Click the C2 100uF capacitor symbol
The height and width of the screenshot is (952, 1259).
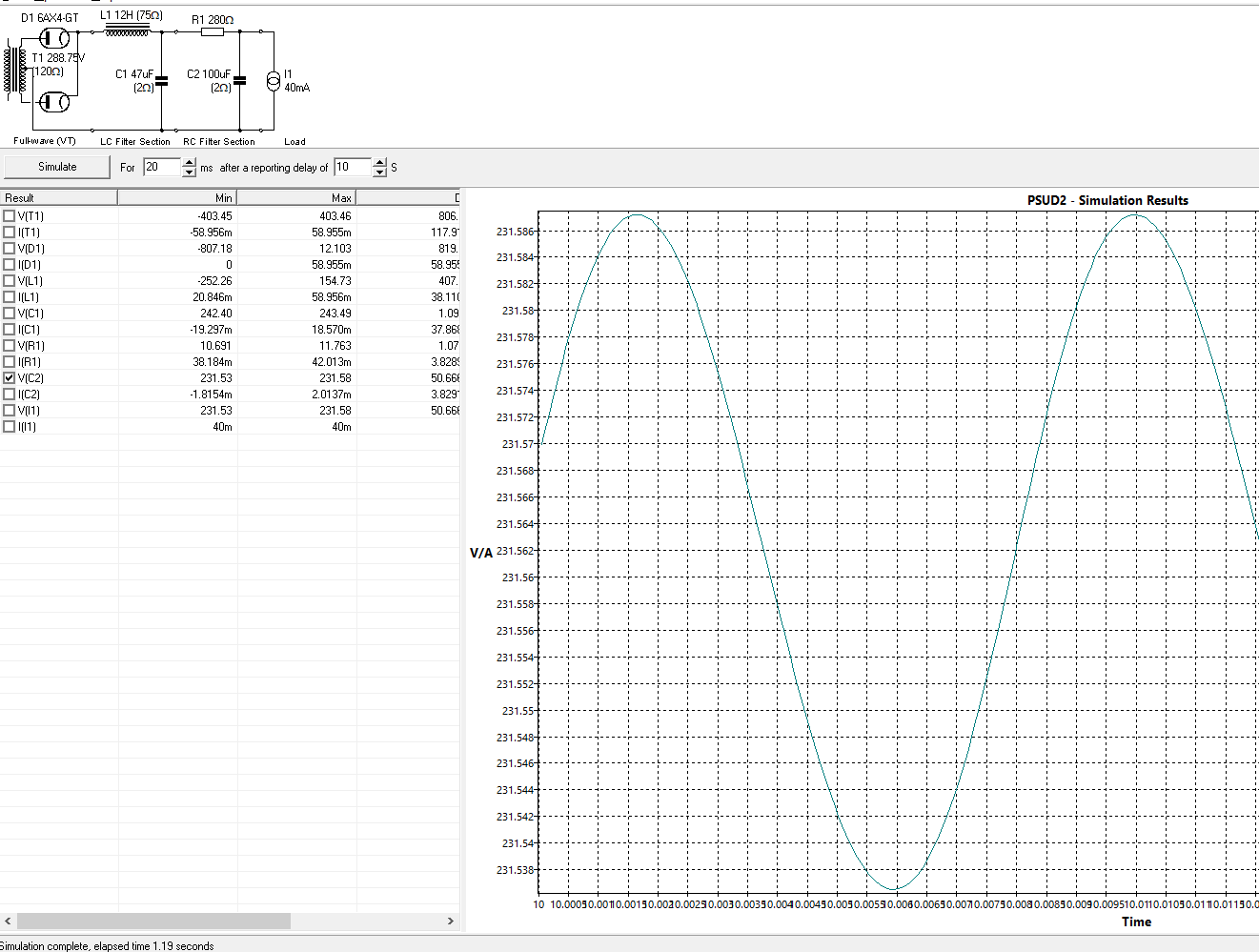[x=239, y=81]
